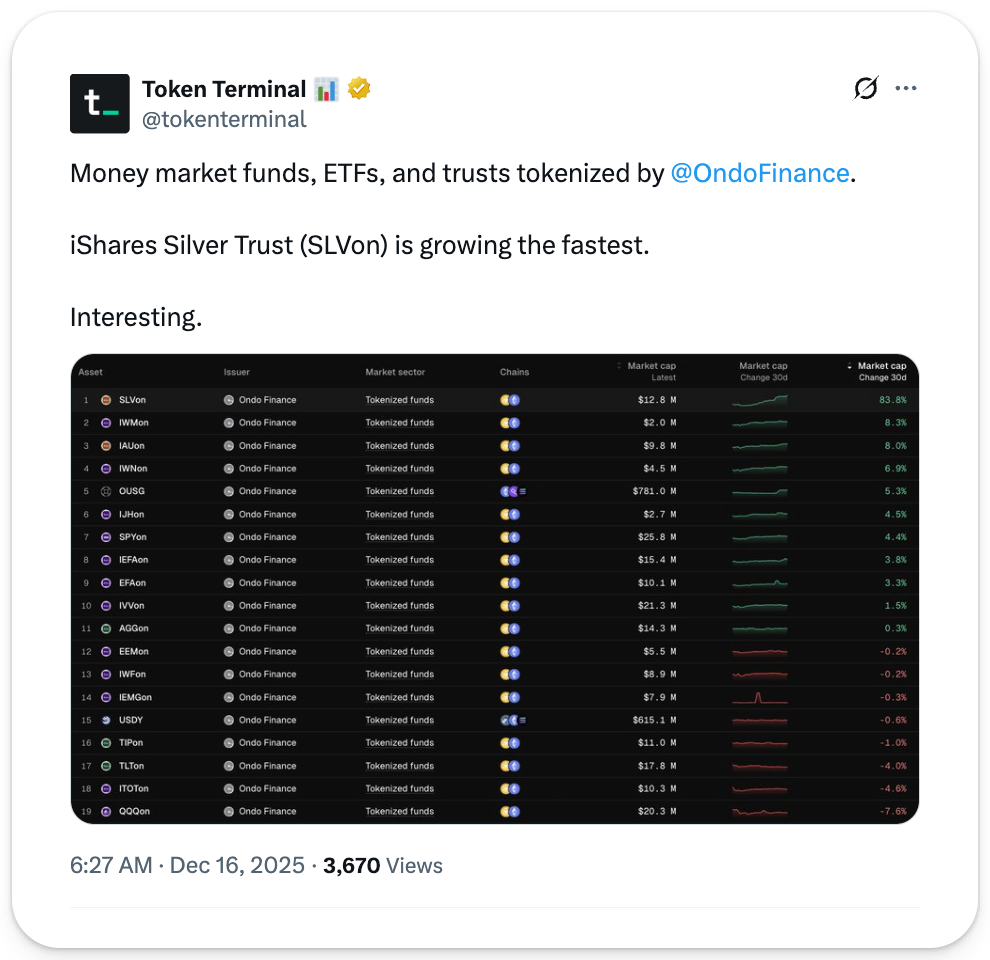Sort by Market cap Latest column
Viewport: 990px width, 960px height.
[x=650, y=371]
